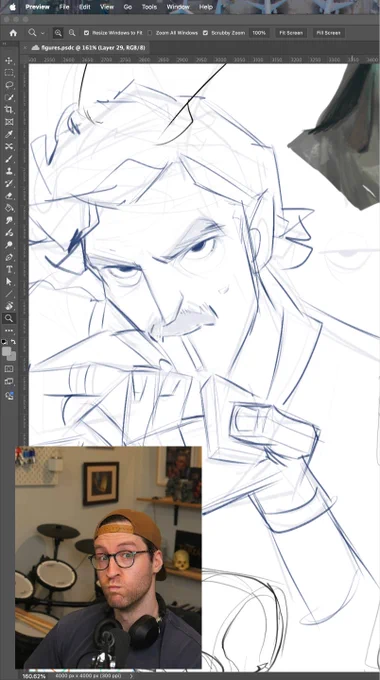The image size is (380, 680).
Task: Select the History Brush tool
Action: 9,183
